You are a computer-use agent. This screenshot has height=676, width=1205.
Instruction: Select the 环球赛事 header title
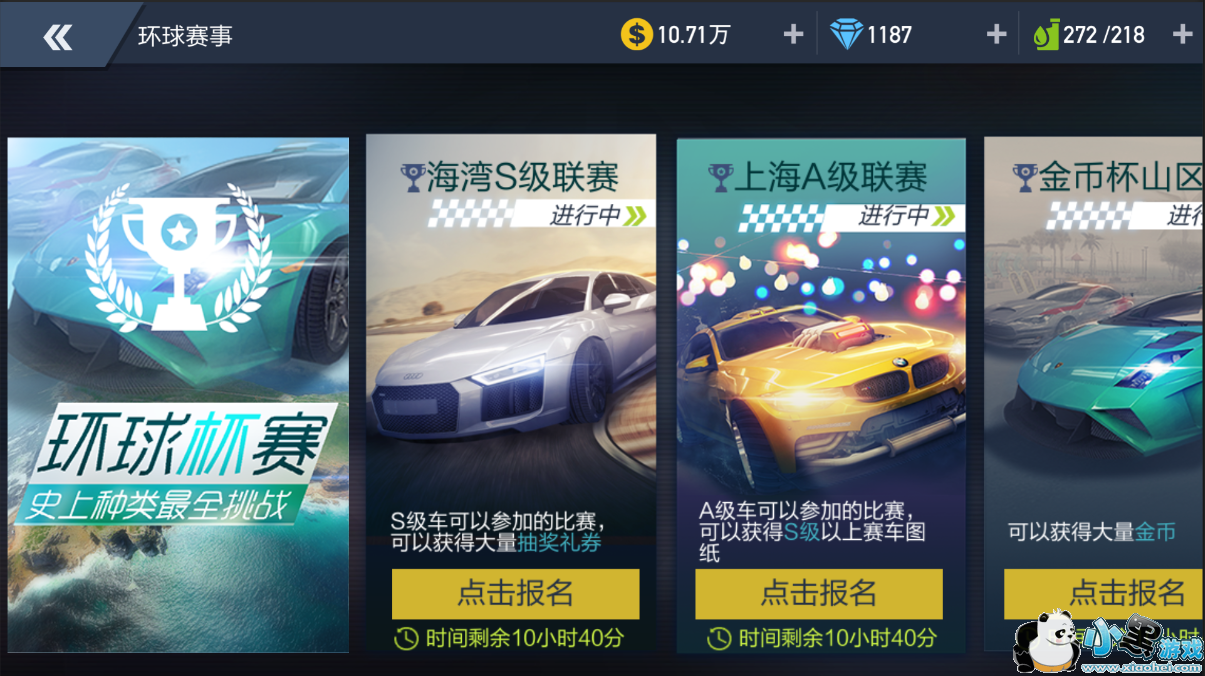tap(185, 36)
